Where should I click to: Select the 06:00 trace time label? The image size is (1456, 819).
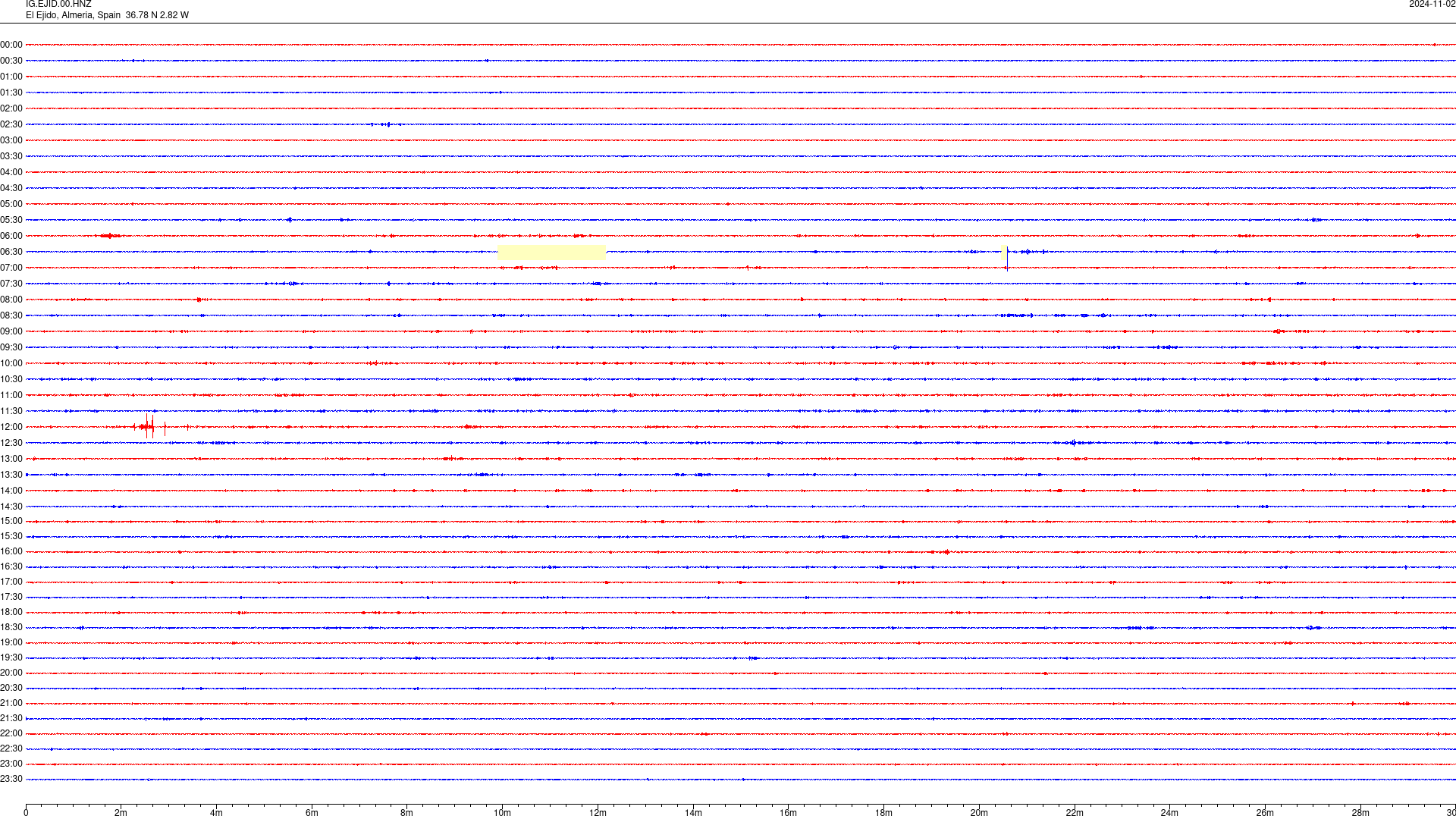pyautogui.click(x=11, y=236)
